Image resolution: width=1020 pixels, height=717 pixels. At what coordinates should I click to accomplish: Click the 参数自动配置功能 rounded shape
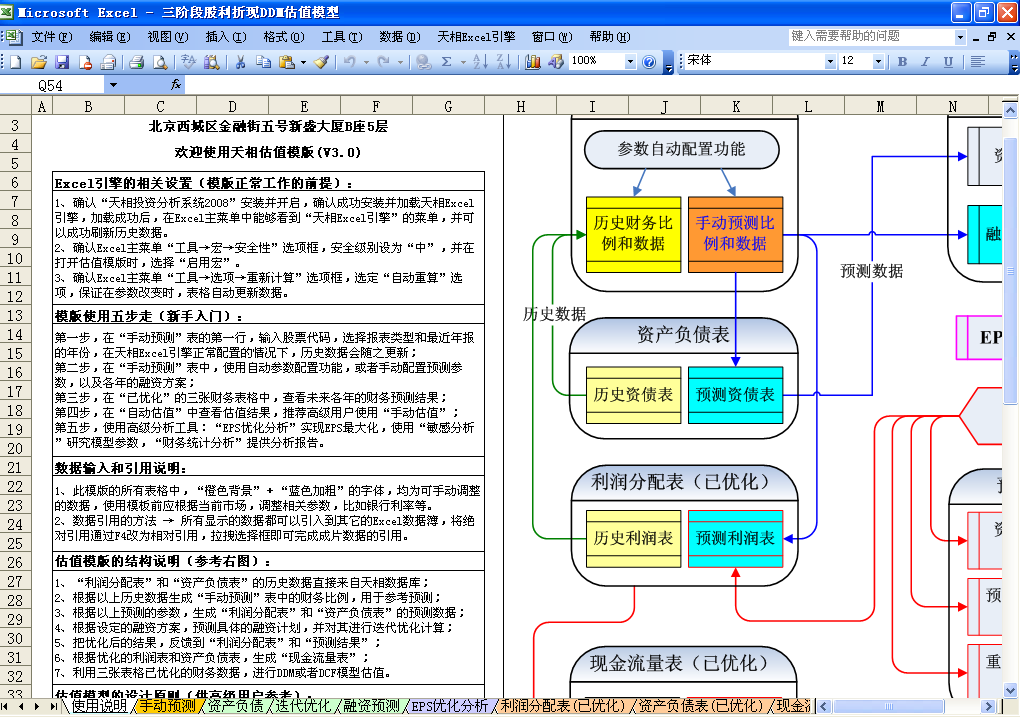[681, 149]
